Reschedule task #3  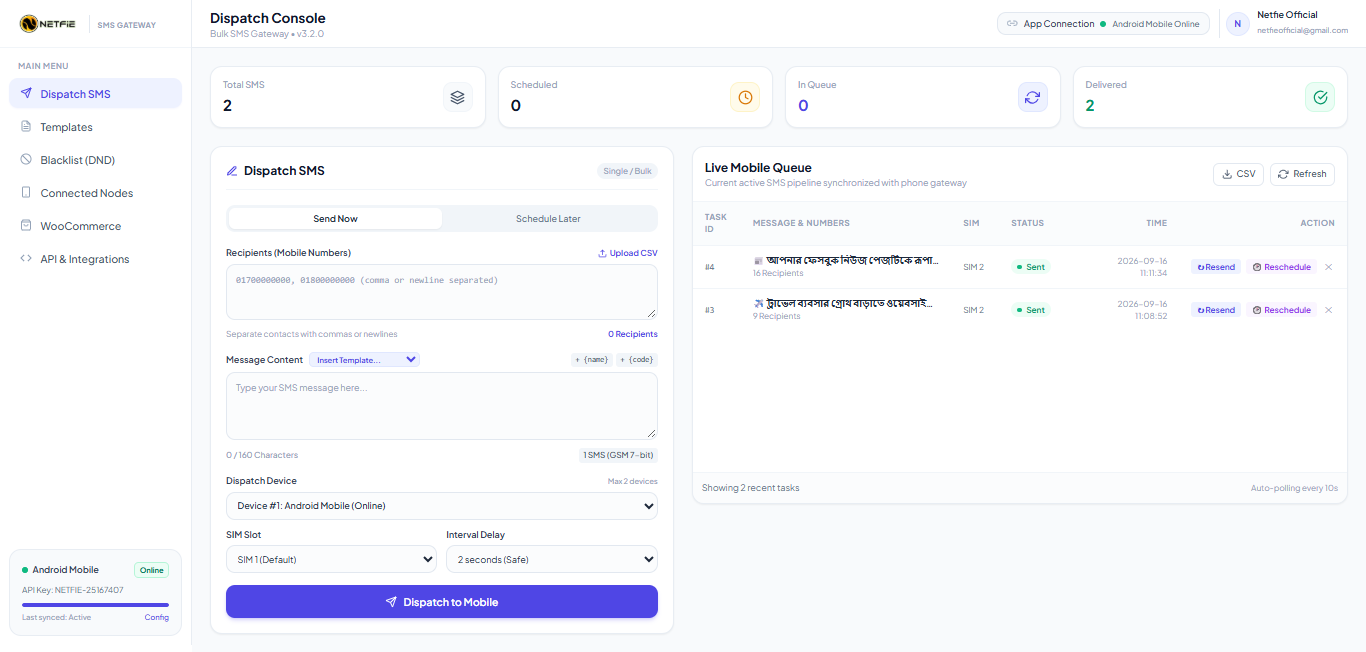click(1282, 310)
